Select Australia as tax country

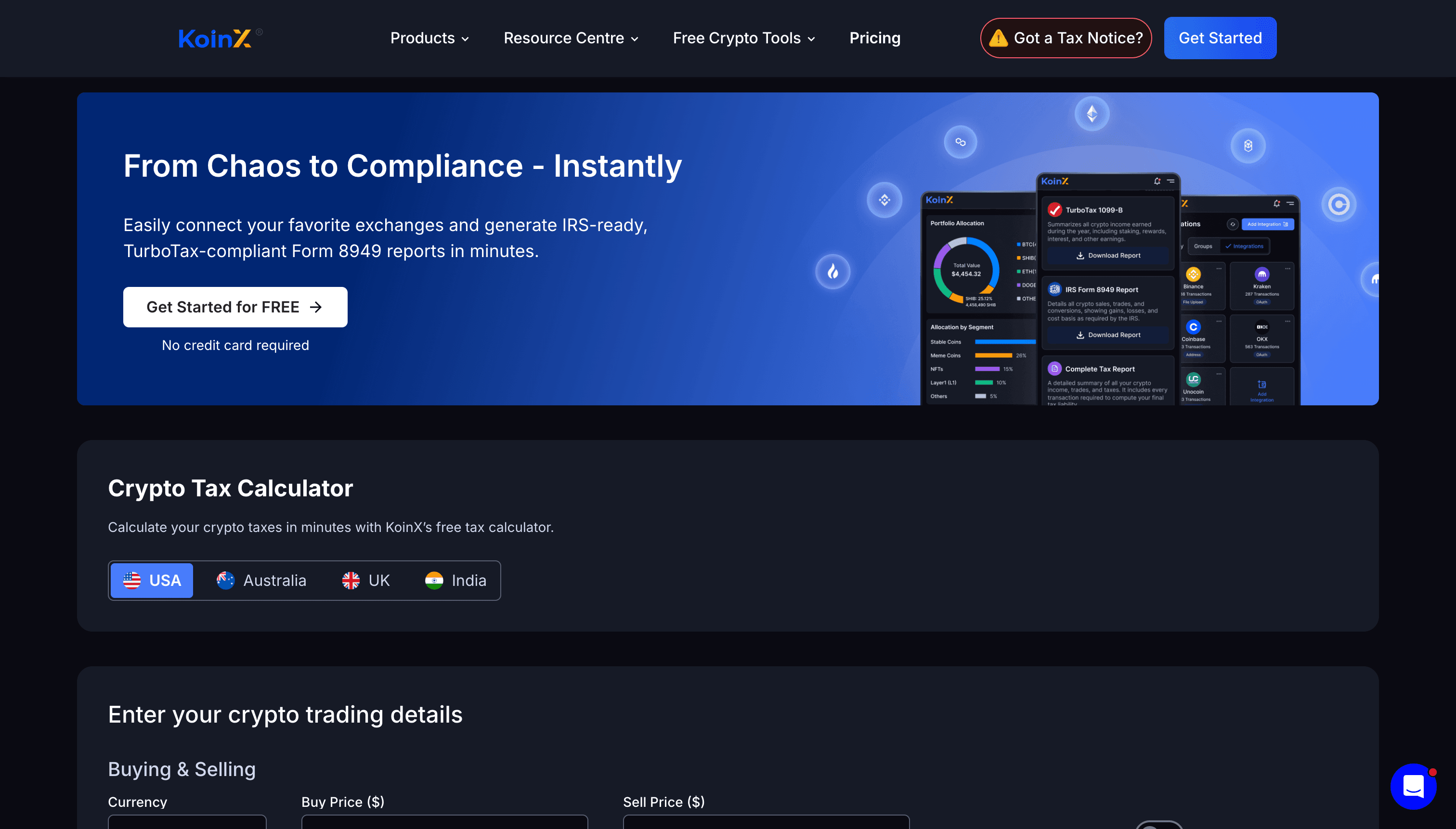pyautogui.click(x=261, y=580)
